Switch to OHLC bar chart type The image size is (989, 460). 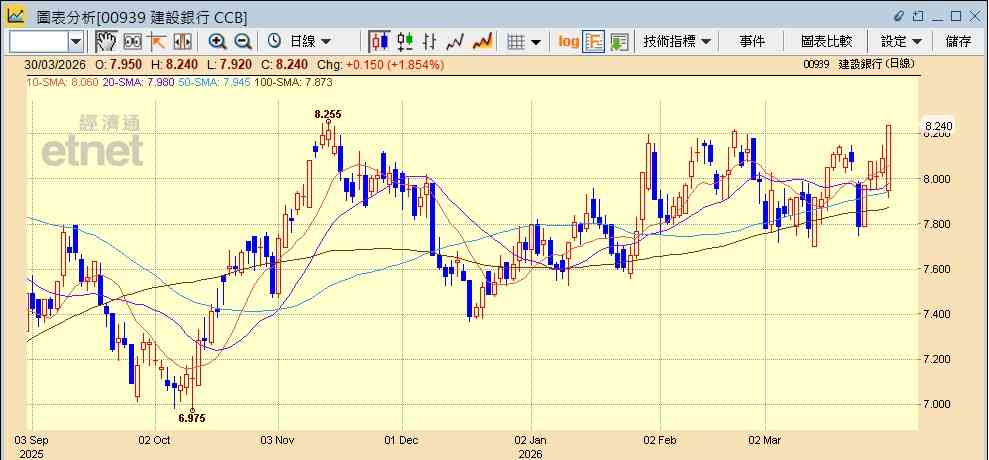point(430,42)
